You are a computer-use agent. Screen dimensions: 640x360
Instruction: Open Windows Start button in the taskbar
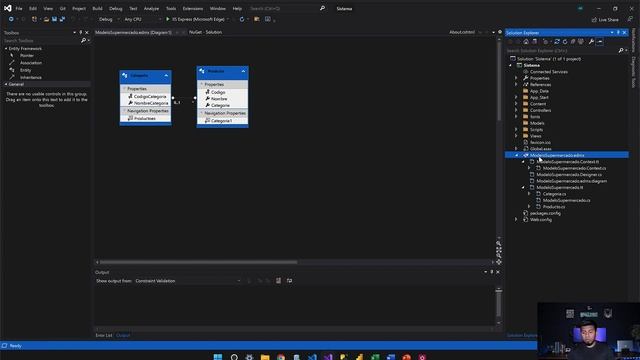point(218,357)
